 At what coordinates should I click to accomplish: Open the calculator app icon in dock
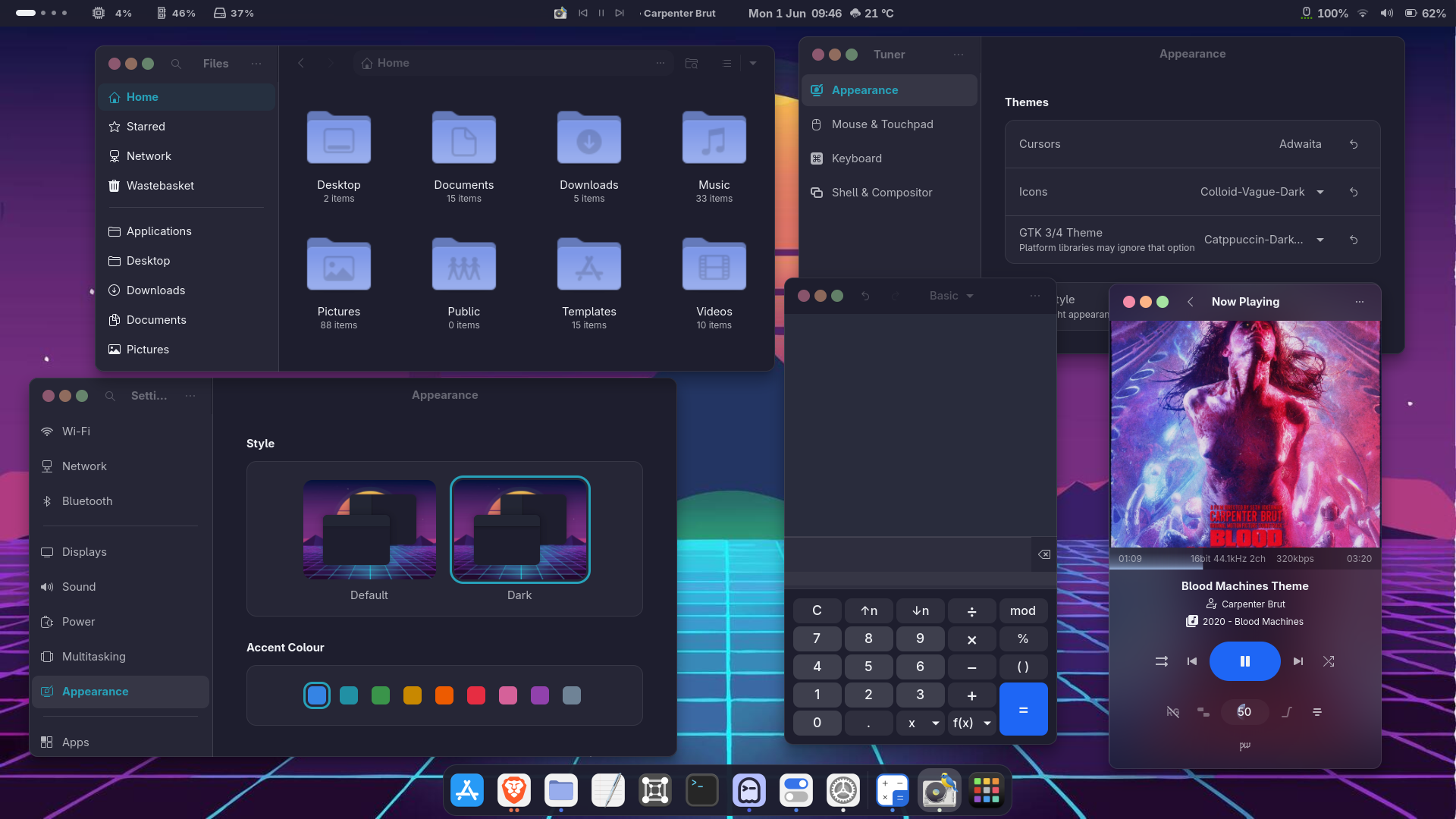pos(892,791)
